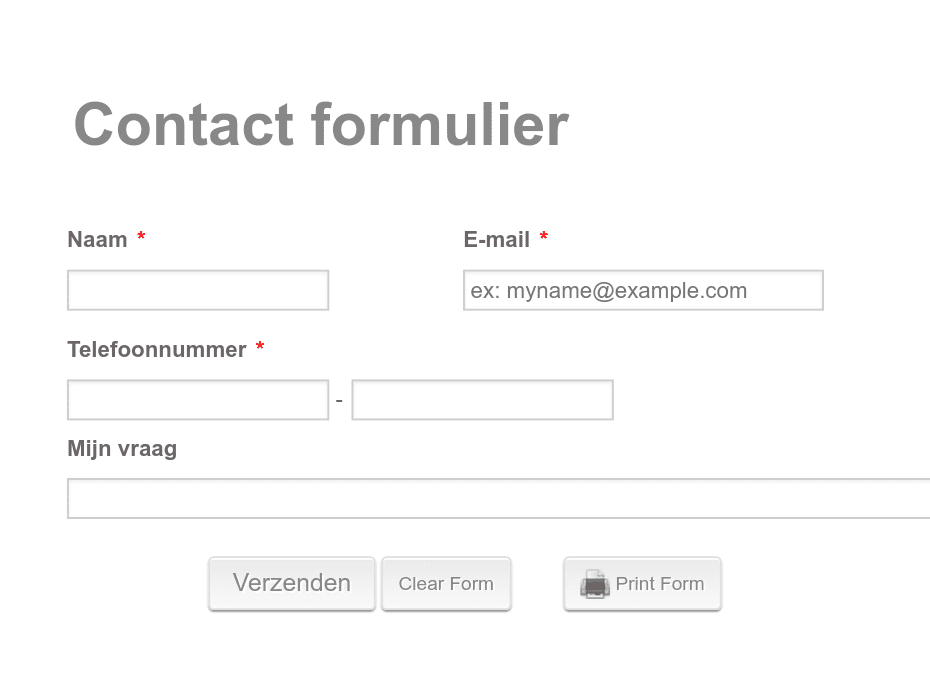
Task: Click the Print Form button text
Action: point(660,583)
